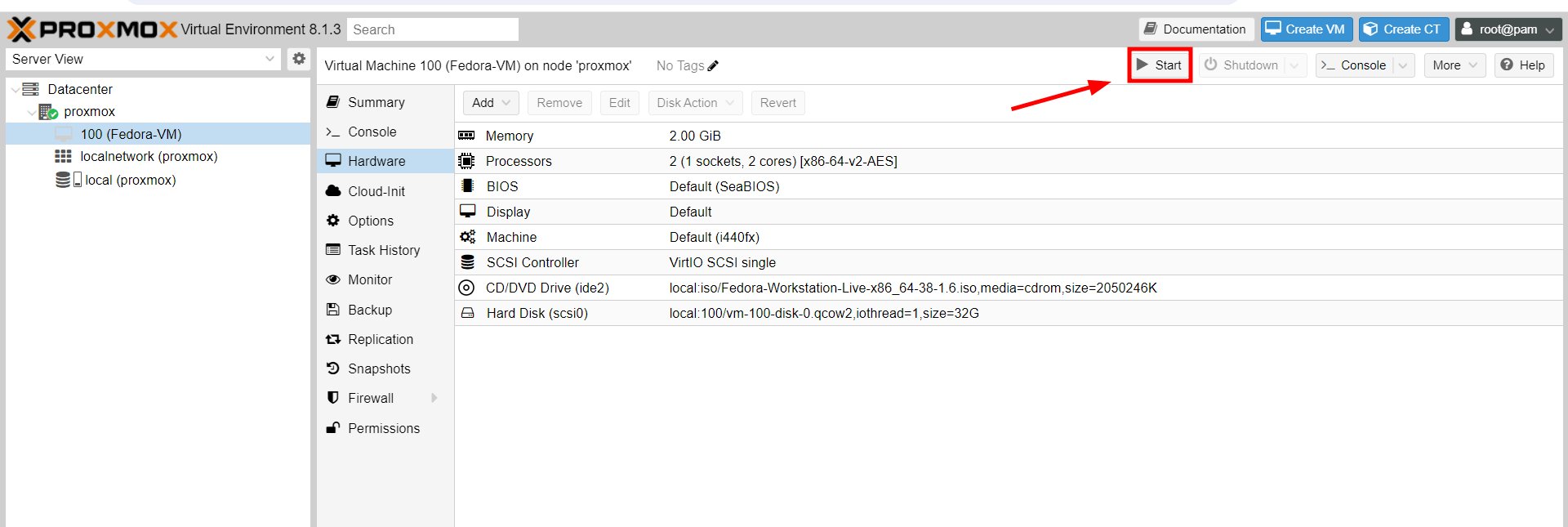Click the Create VM button

[x=1306, y=29]
